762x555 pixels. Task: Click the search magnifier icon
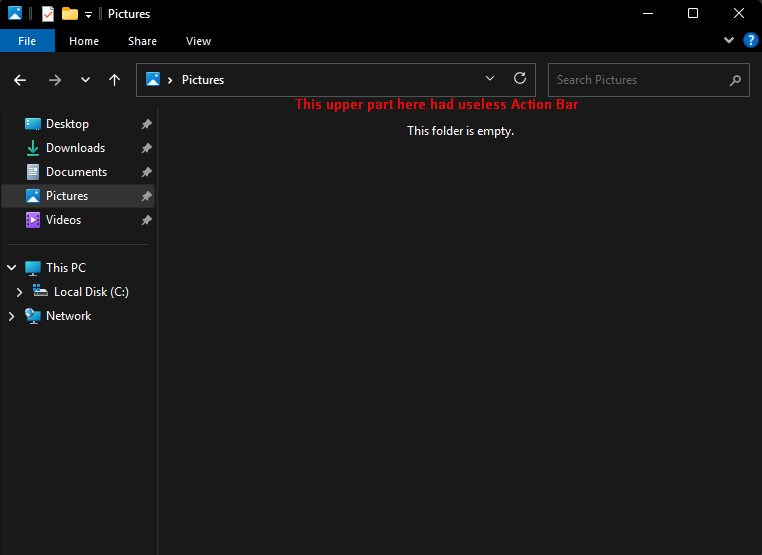pyautogui.click(x=735, y=80)
